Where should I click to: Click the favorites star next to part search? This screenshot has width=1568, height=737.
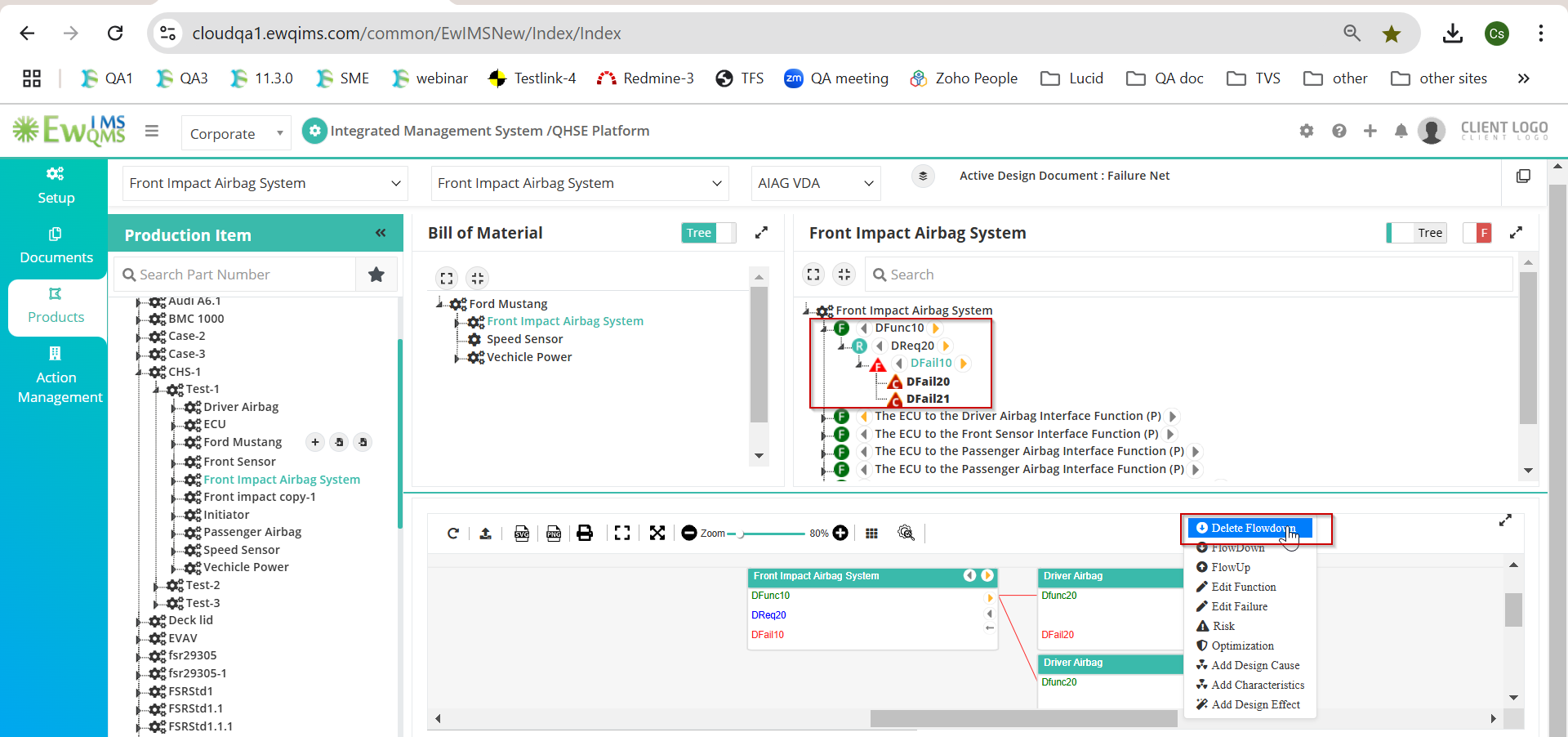pyautogui.click(x=376, y=275)
